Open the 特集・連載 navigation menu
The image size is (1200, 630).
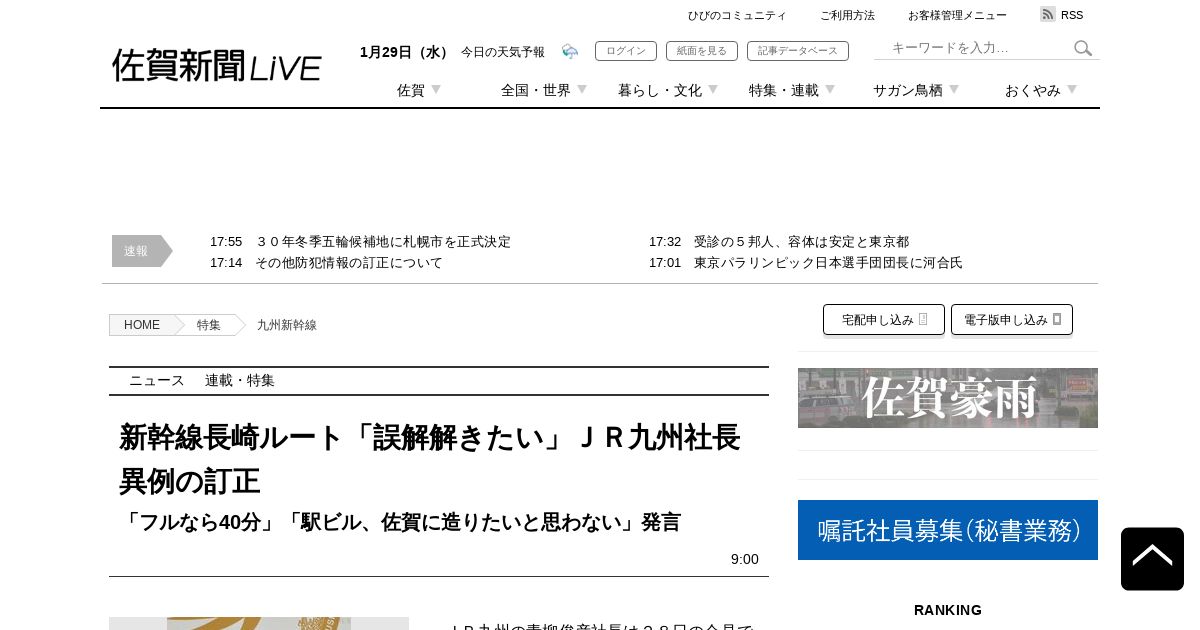(x=784, y=90)
